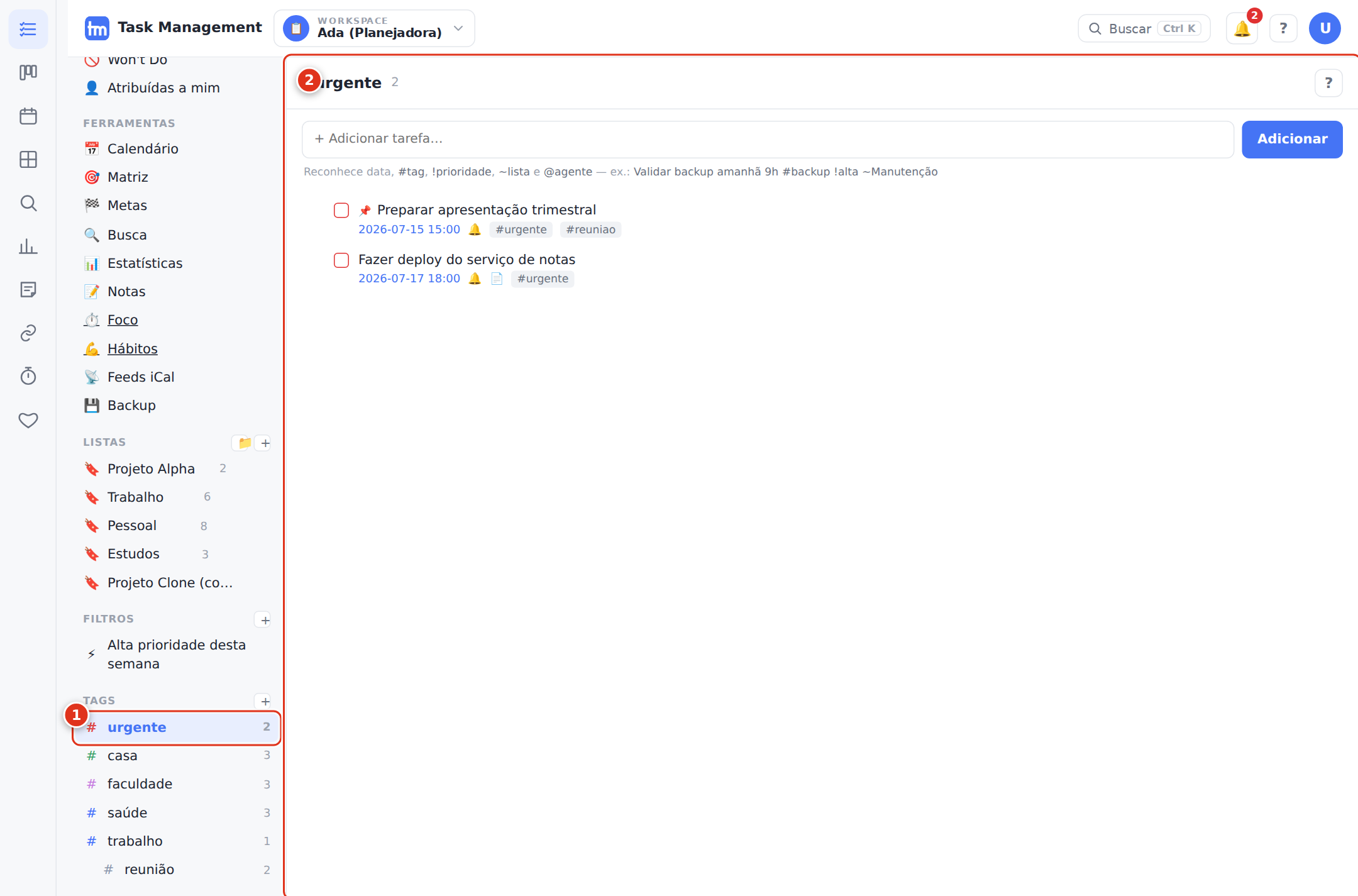Open Alta prioridade desta semana filter
The width and height of the screenshot is (1358, 896).
tap(176, 655)
